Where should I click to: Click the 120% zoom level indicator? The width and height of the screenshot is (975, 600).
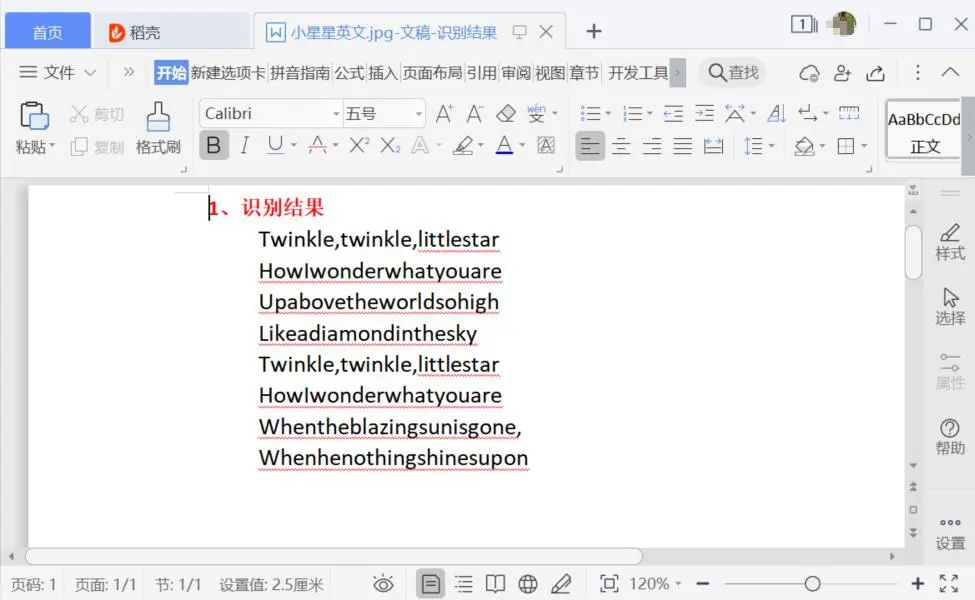click(x=651, y=584)
